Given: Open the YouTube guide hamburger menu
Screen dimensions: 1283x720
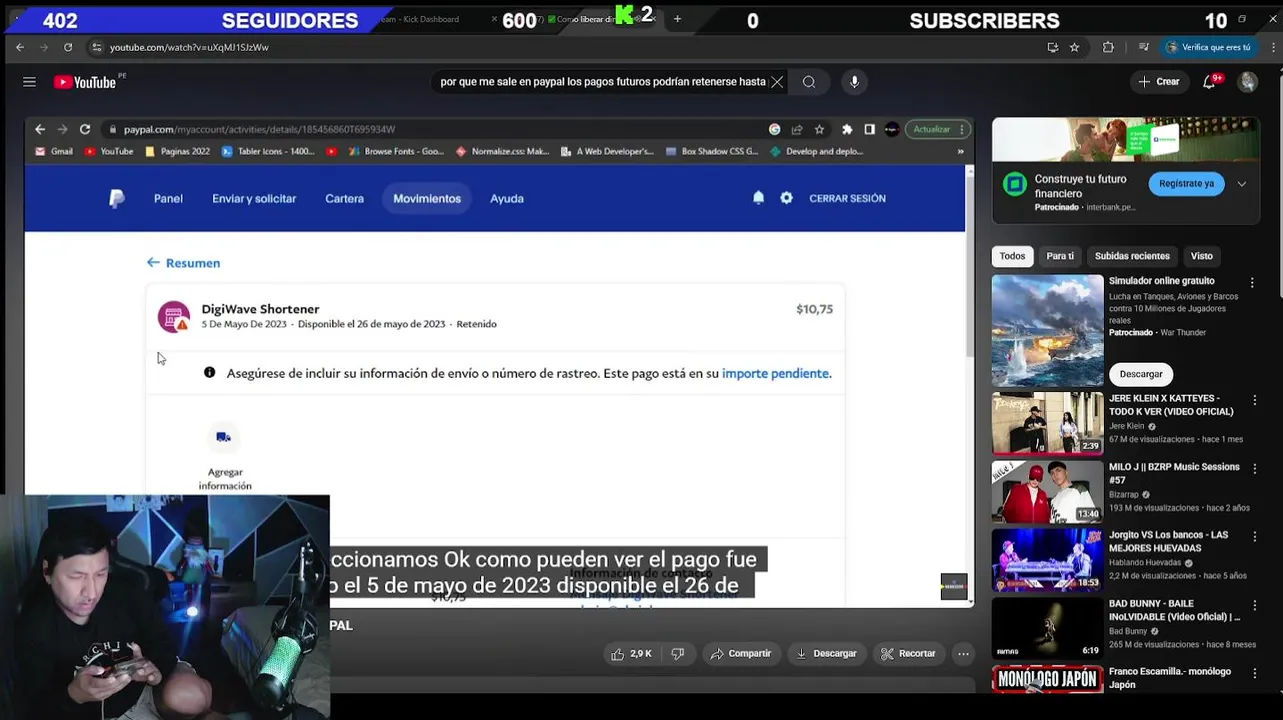Looking at the screenshot, I should 29,82.
